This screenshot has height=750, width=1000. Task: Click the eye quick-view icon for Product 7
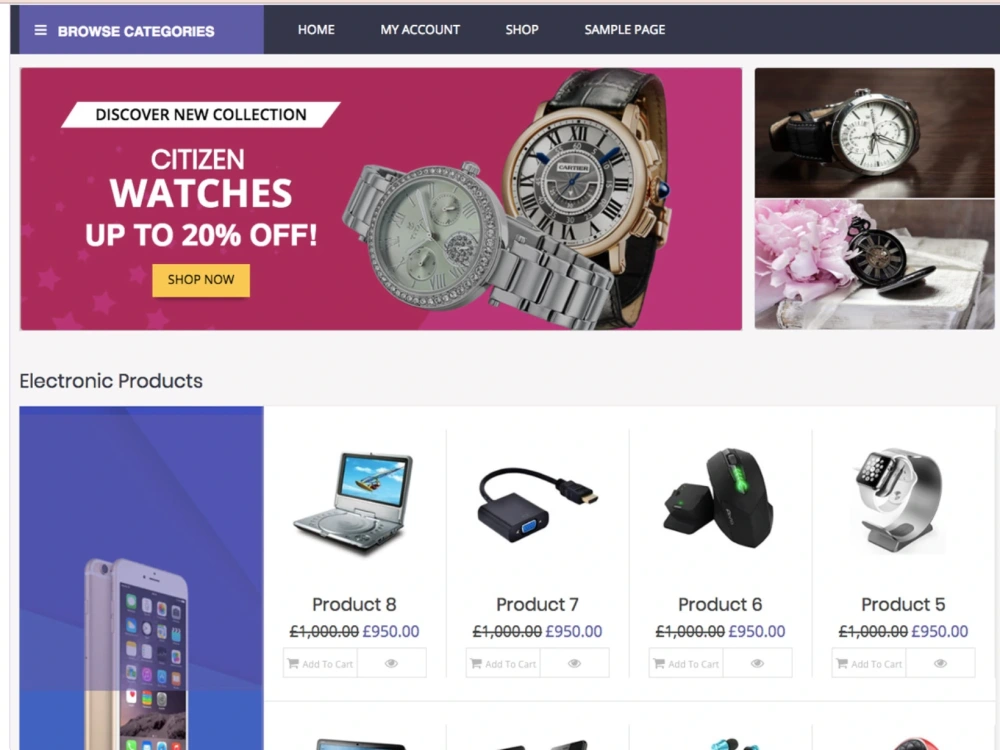pos(575,663)
